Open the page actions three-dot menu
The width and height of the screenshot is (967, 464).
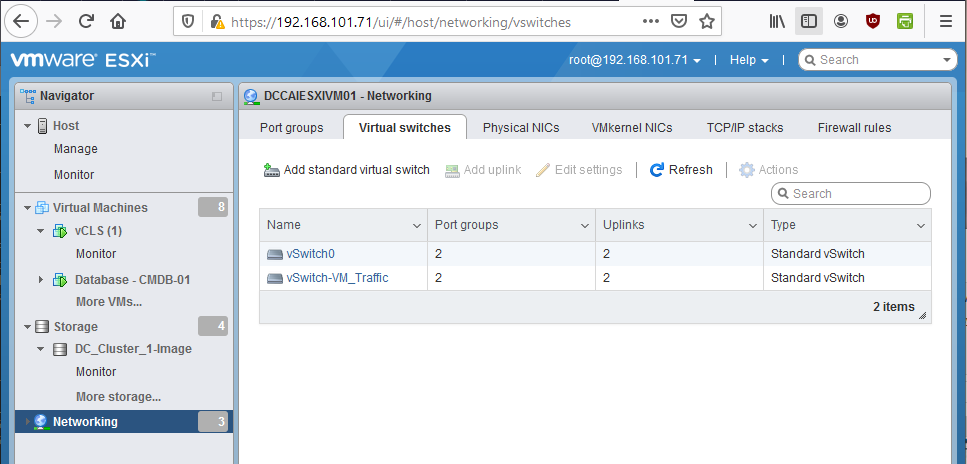[x=651, y=22]
